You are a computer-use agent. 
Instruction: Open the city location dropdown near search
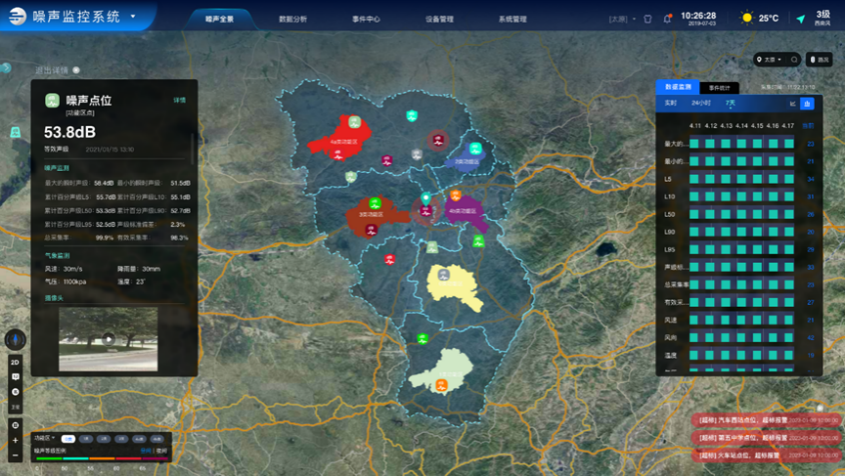point(771,60)
